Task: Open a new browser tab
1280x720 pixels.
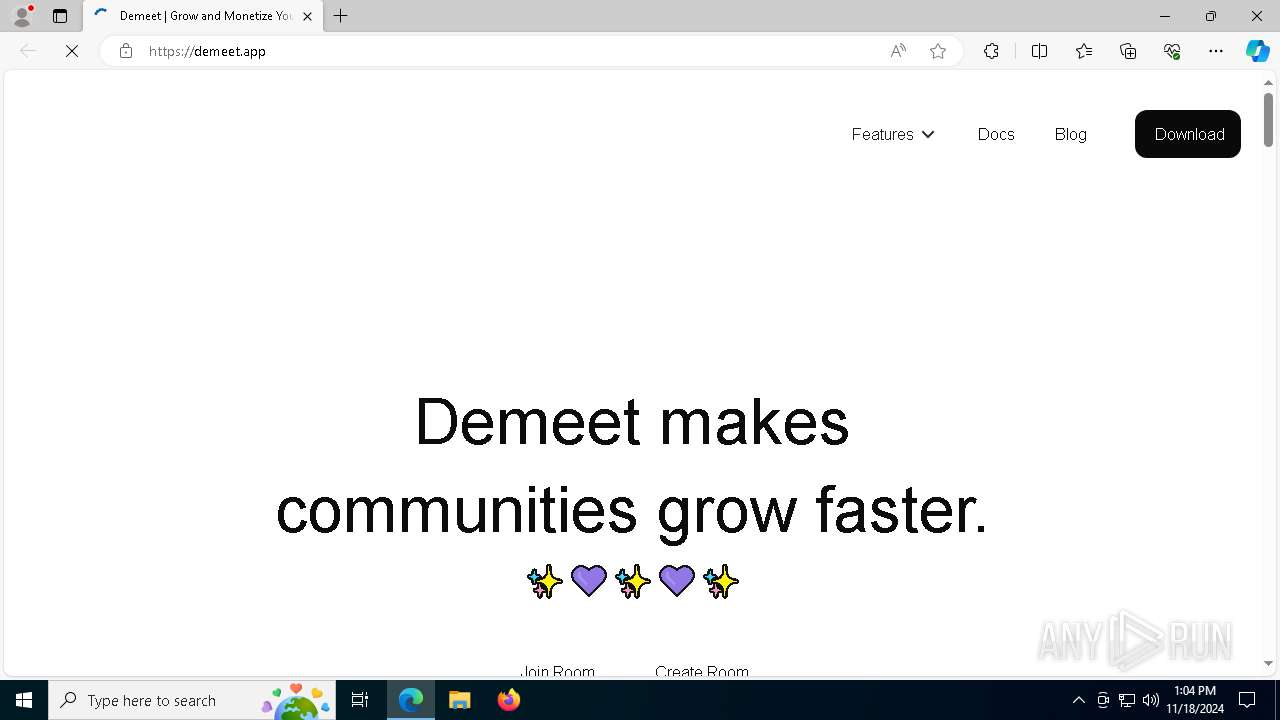Action: [341, 16]
